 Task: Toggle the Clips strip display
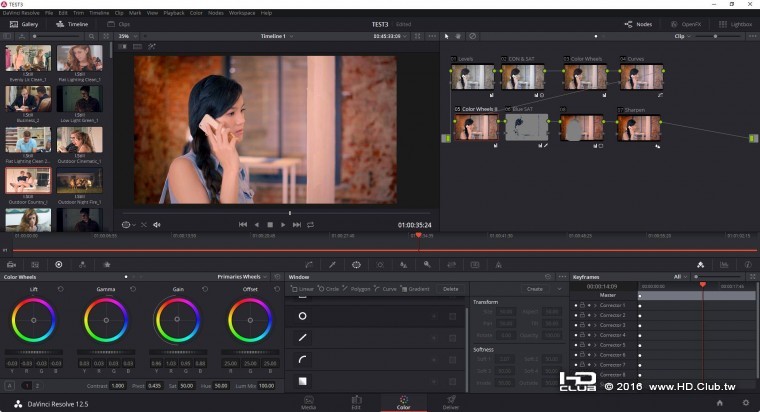[119, 23]
